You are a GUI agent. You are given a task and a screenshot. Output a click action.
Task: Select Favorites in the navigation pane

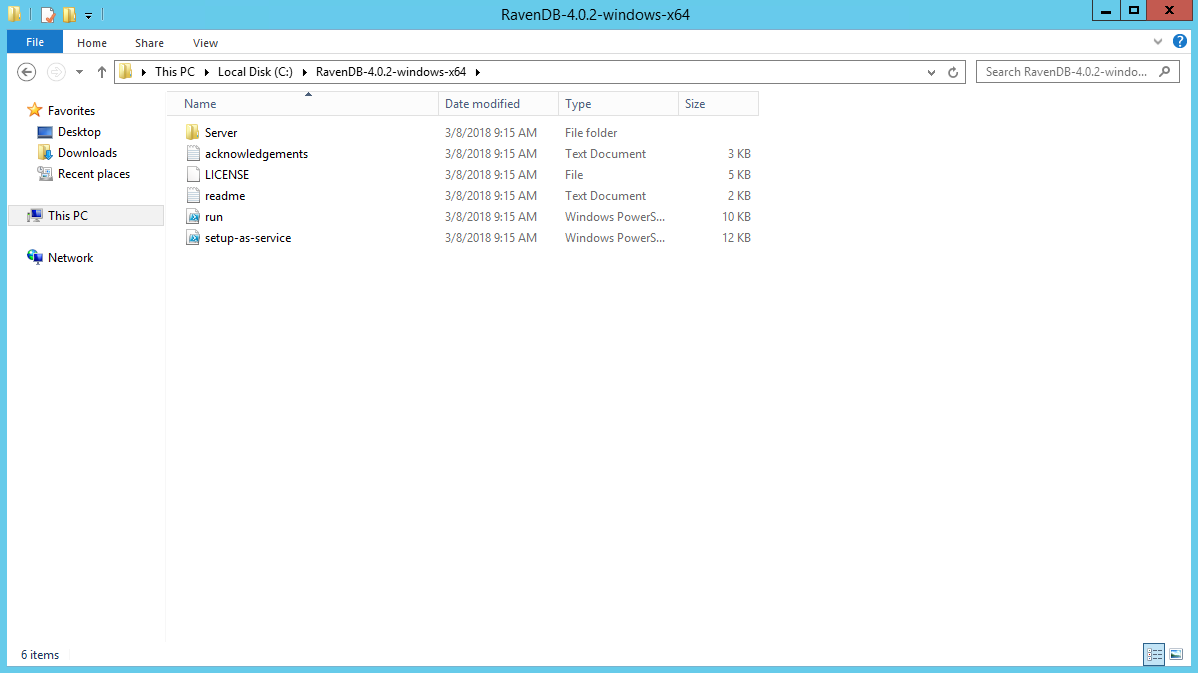[71, 111]
